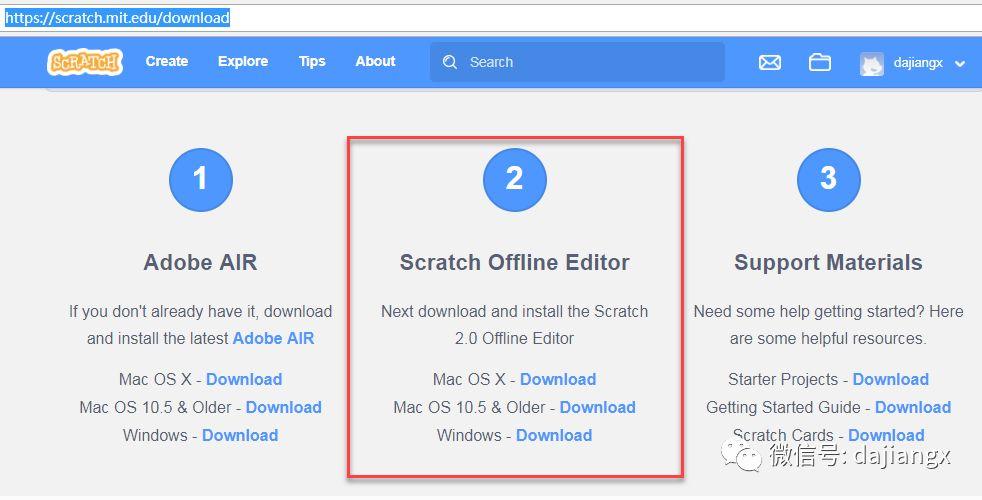Expand the dajiangx account dropdown arrow
The height and width of the screenshot is (500, 982).
(960, 63)
